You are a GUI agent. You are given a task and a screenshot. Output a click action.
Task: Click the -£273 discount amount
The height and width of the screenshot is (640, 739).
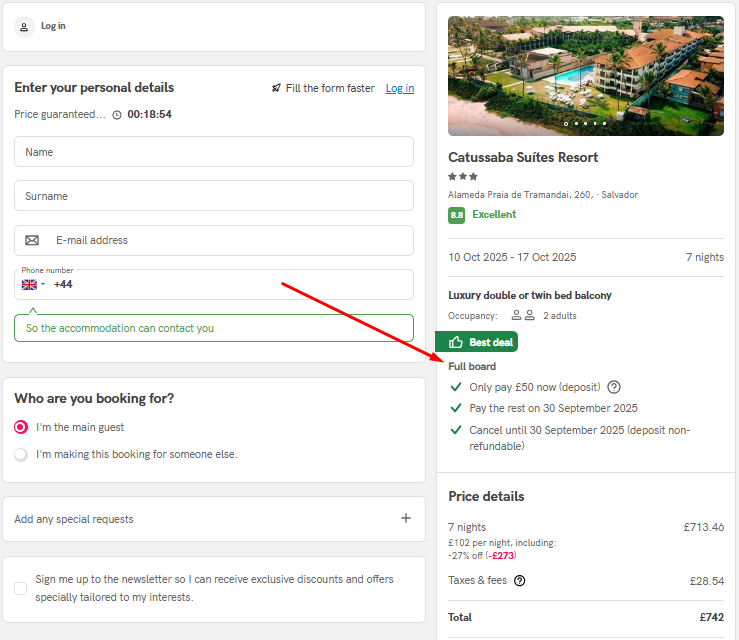[x=501, y=556]
